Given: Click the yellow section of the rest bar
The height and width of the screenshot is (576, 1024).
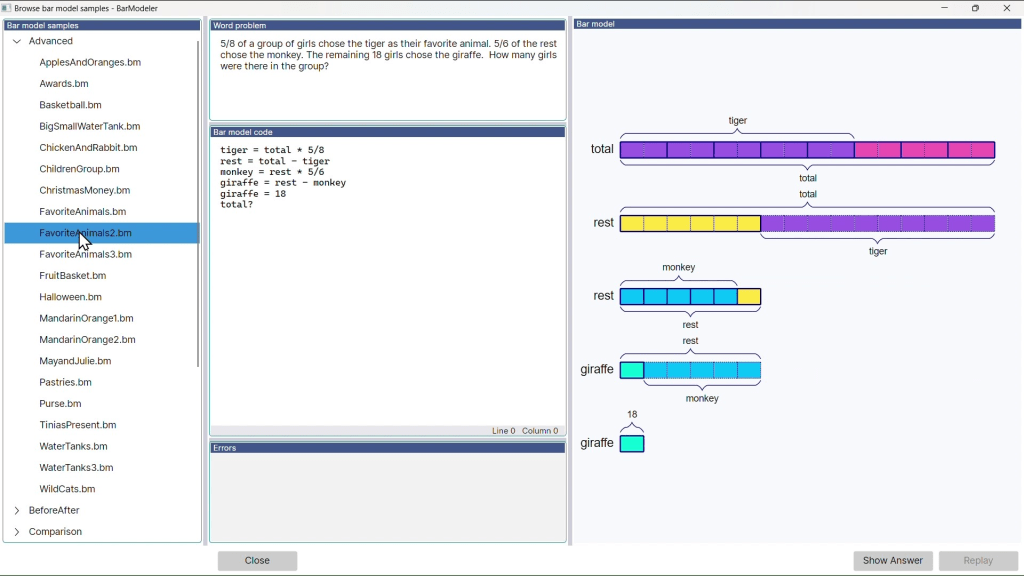Looking at the screenshot, I should (690, 223).
